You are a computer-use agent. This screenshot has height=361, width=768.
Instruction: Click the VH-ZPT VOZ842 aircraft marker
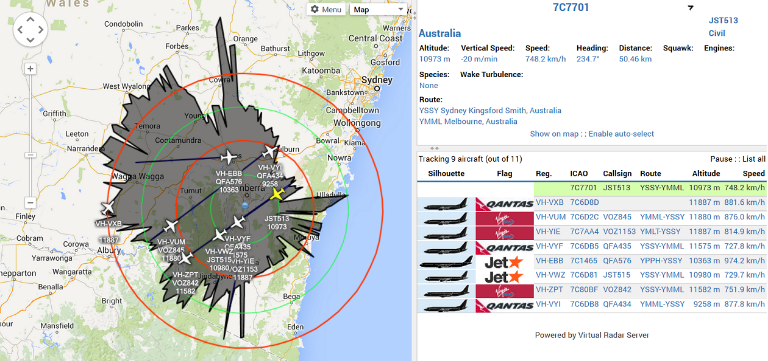(x=185, y=258)
